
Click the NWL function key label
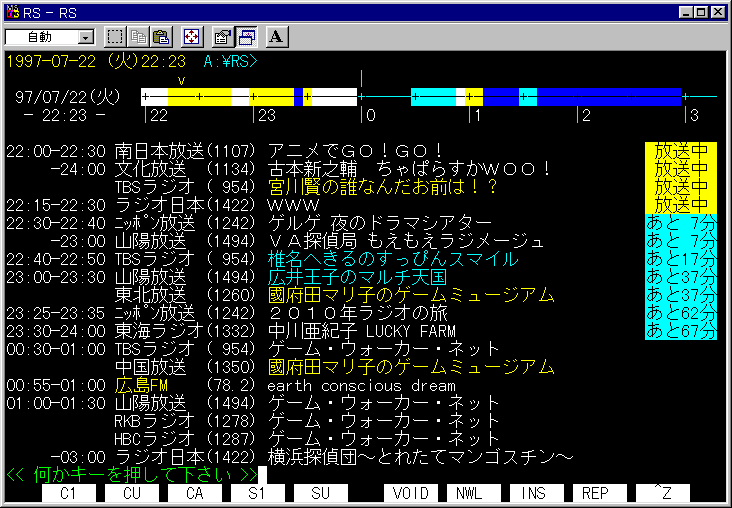pyautogui.click(x=474, y=493)
